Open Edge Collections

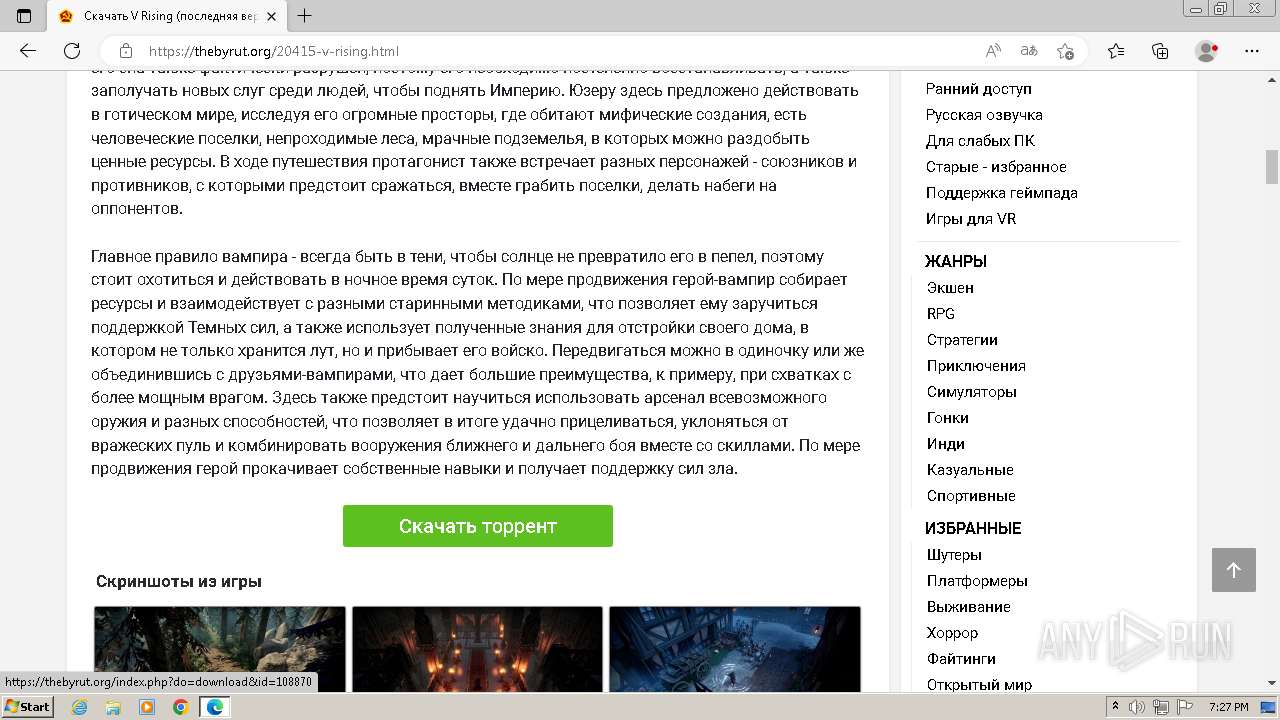(1160, 51)
